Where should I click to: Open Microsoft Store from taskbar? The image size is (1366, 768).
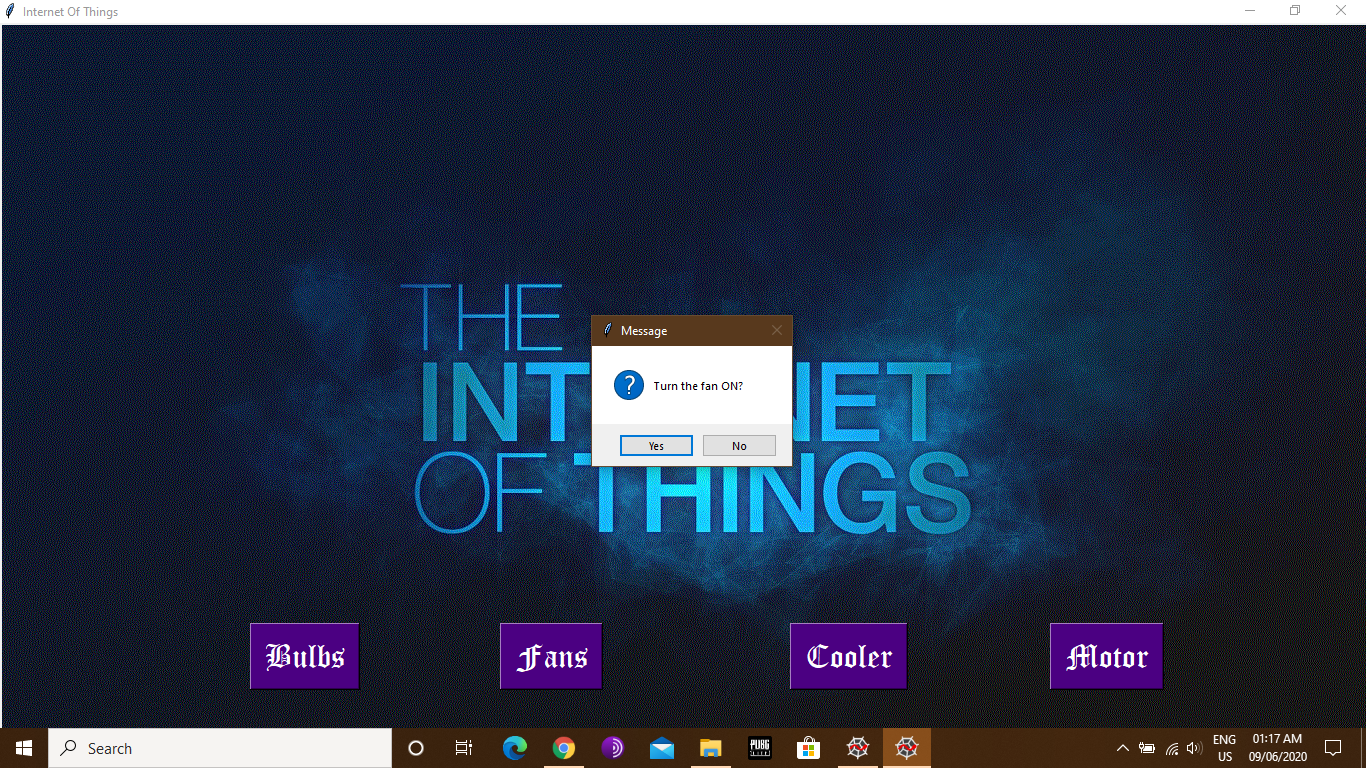point(808,748)
